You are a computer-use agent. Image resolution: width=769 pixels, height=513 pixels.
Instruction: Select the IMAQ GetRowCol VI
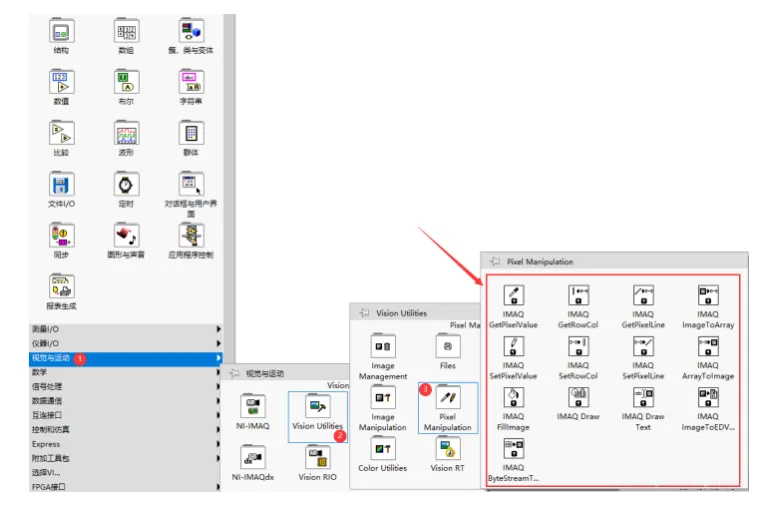point(578,295)
